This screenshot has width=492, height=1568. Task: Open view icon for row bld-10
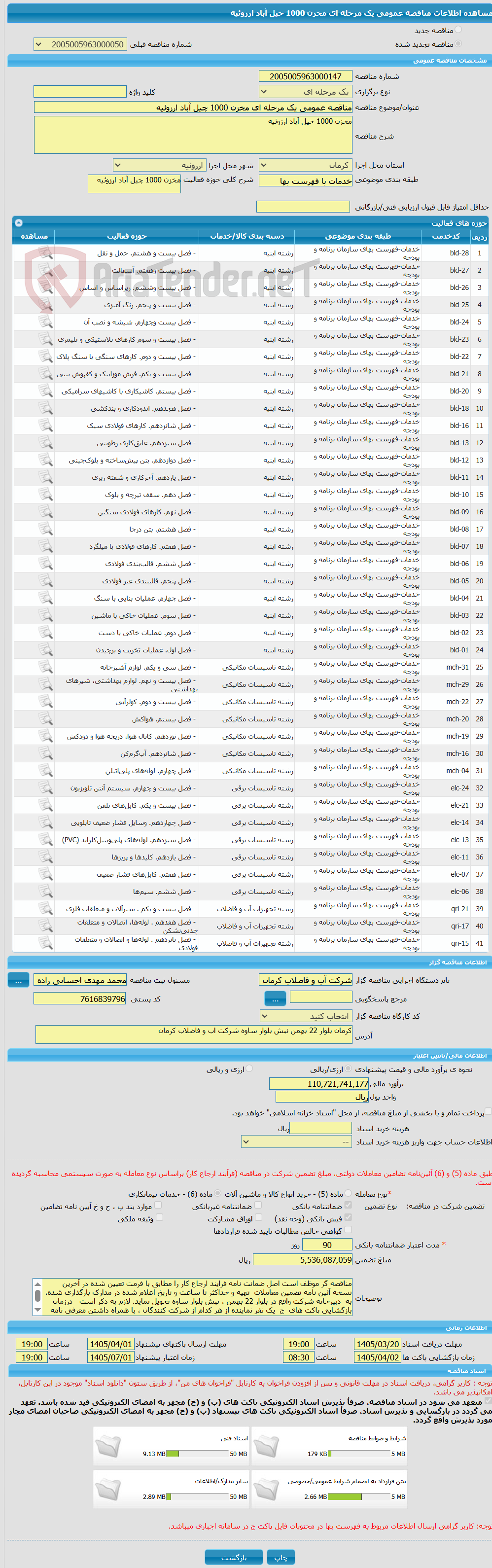(x=46, y=494)
